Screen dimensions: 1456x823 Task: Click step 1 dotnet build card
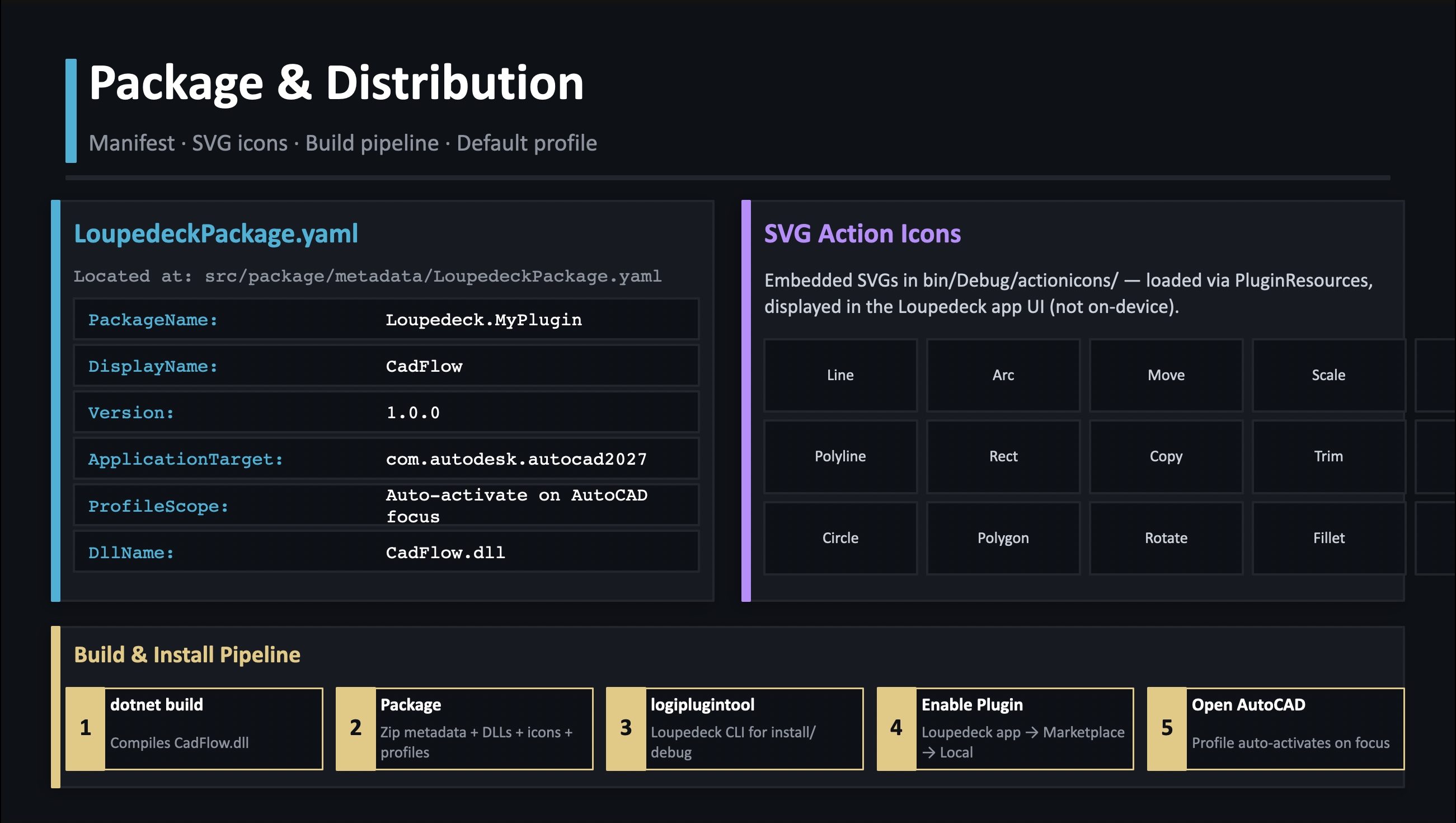[x=194, y=728]
